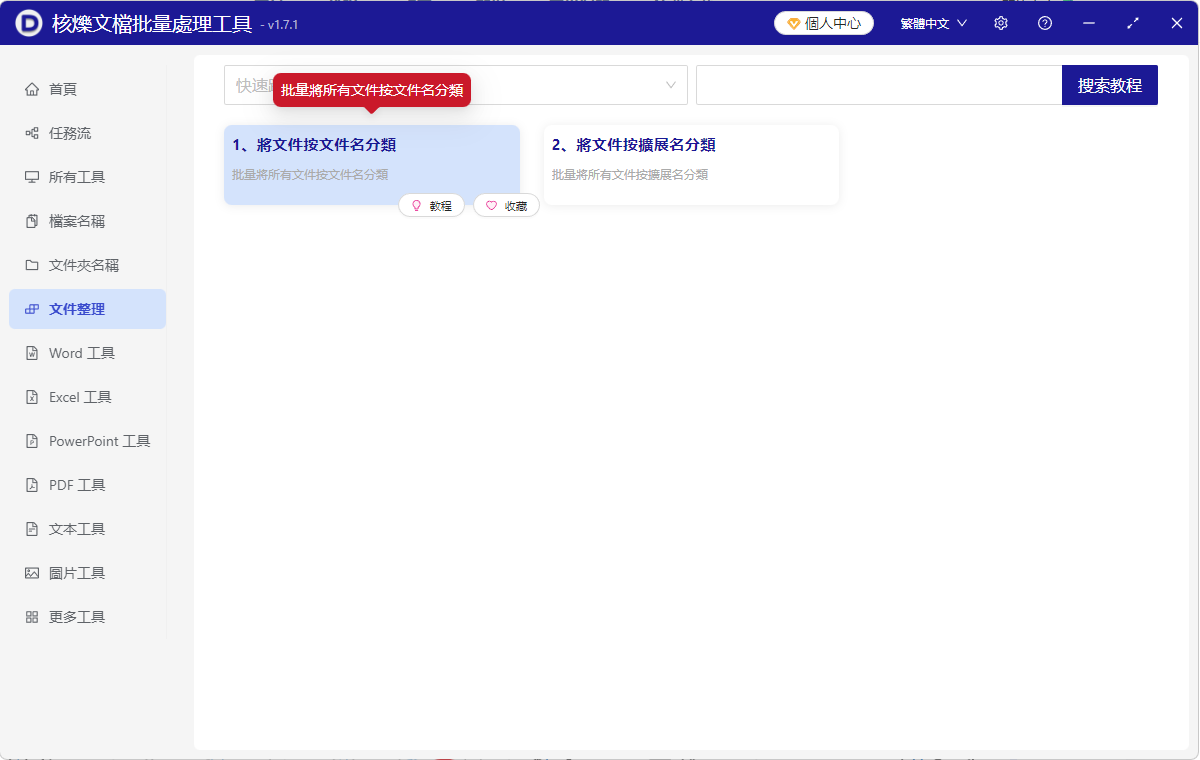Click description text 批量將所有文件按擴展名分類
This screenshot has width=1200, height=760.
point(630,174)
